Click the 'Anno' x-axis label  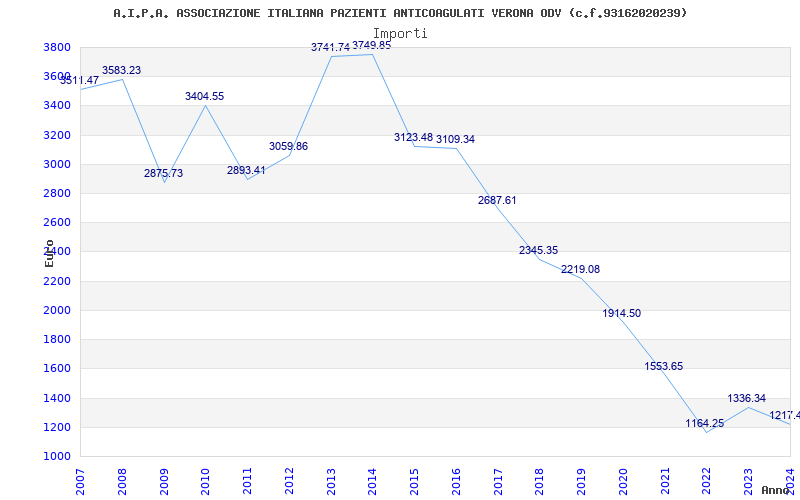(x=776, y=490)
